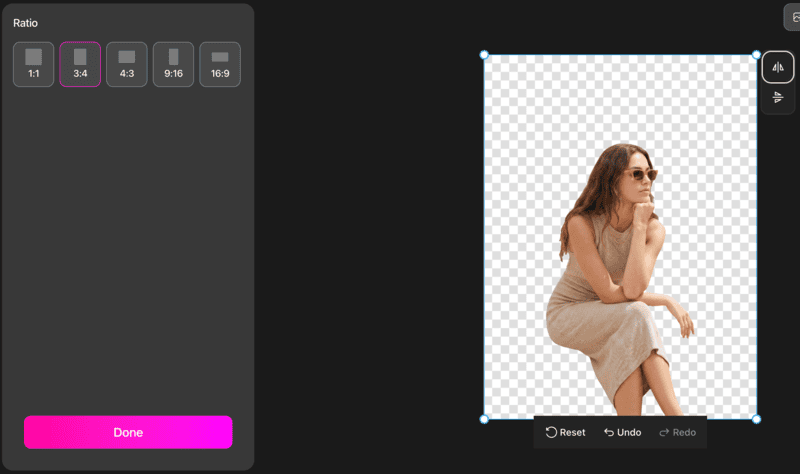800x474 pixels.
Task: Click the top-left crop handle
Action: [484, 55]
